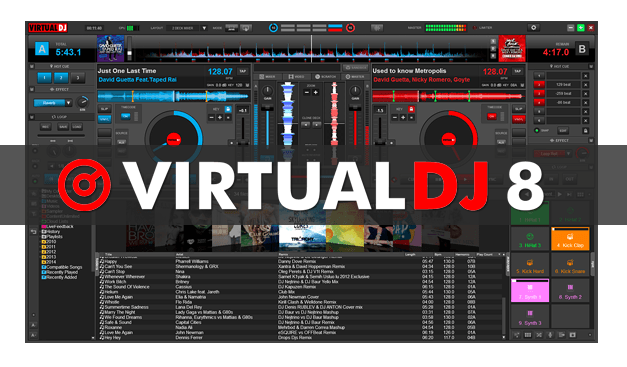Viewport: 627px width, 367px height.
Task: Open the 2014 folder in browser tree
Action: coord(49,262)
